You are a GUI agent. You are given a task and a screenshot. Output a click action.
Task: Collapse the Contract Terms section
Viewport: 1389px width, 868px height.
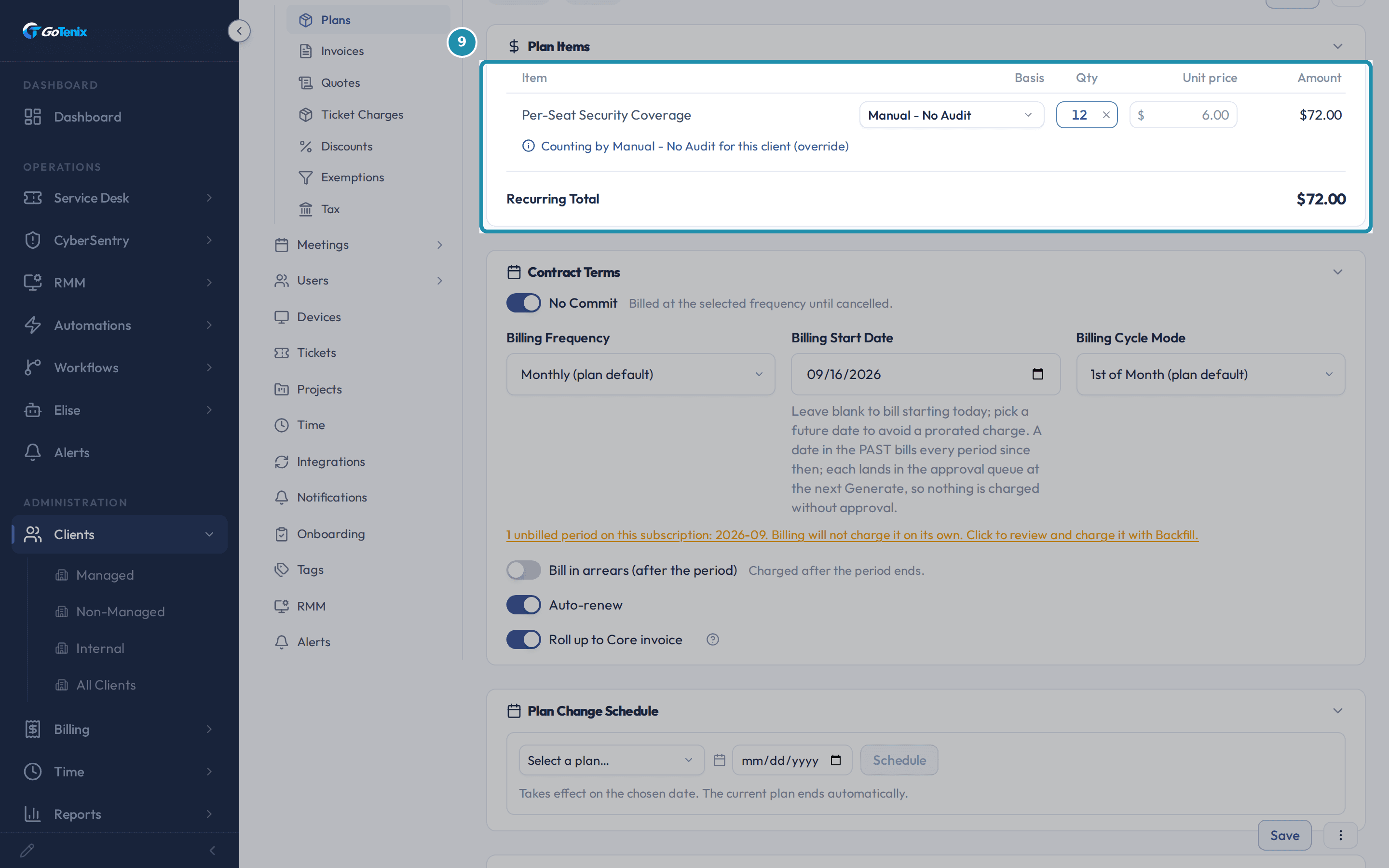1338,271
